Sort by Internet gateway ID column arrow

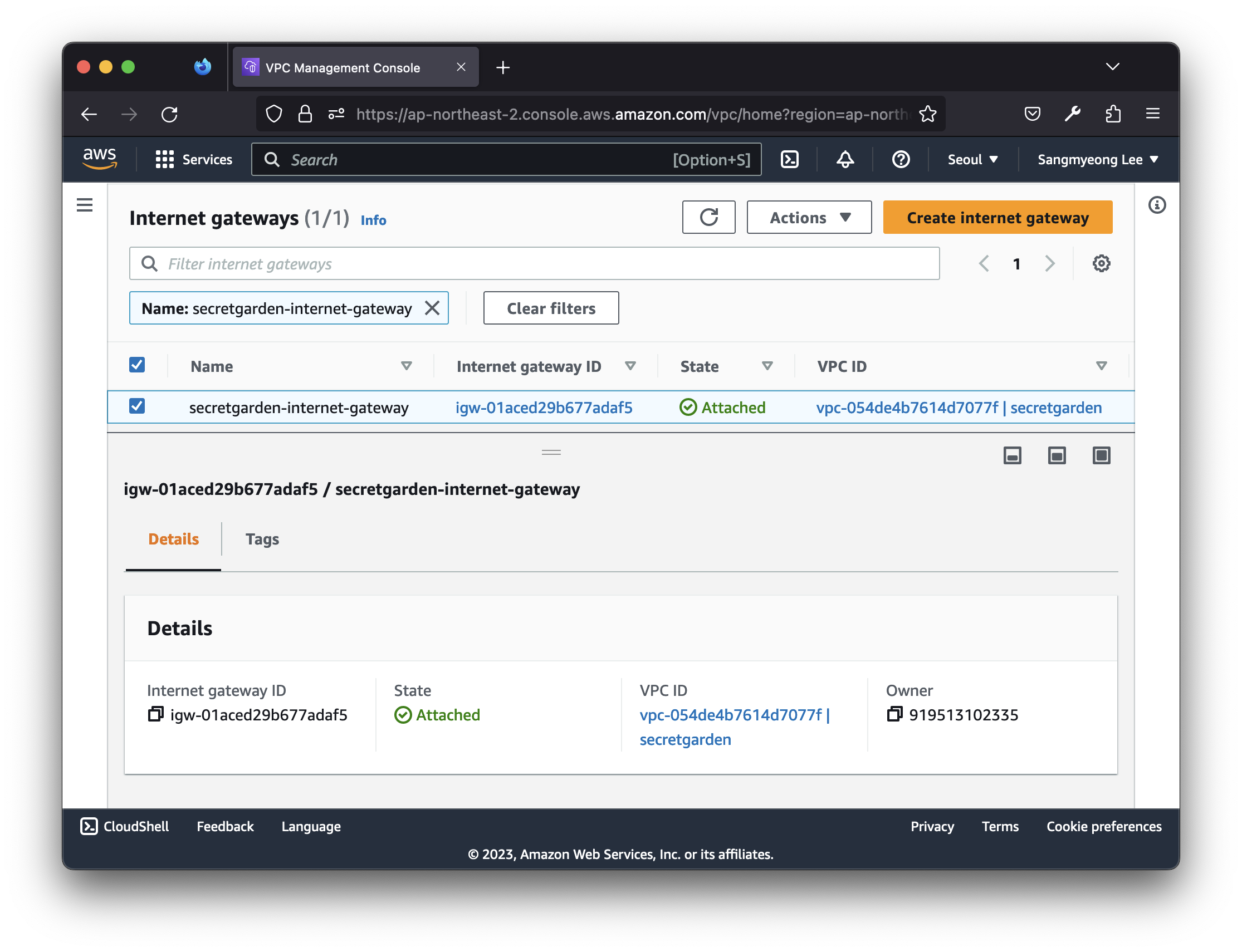630,366
